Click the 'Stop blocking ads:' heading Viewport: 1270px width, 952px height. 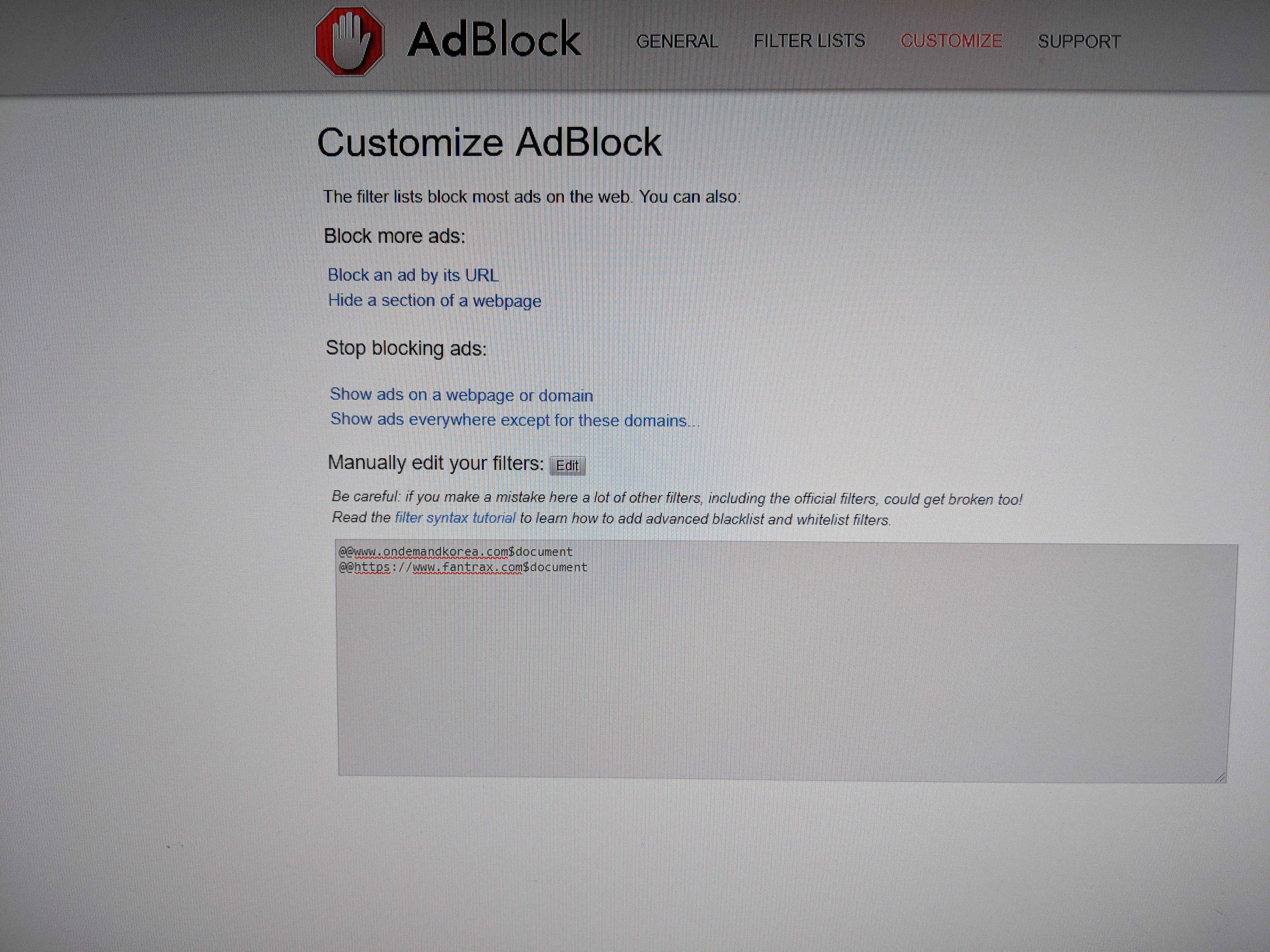406,348
